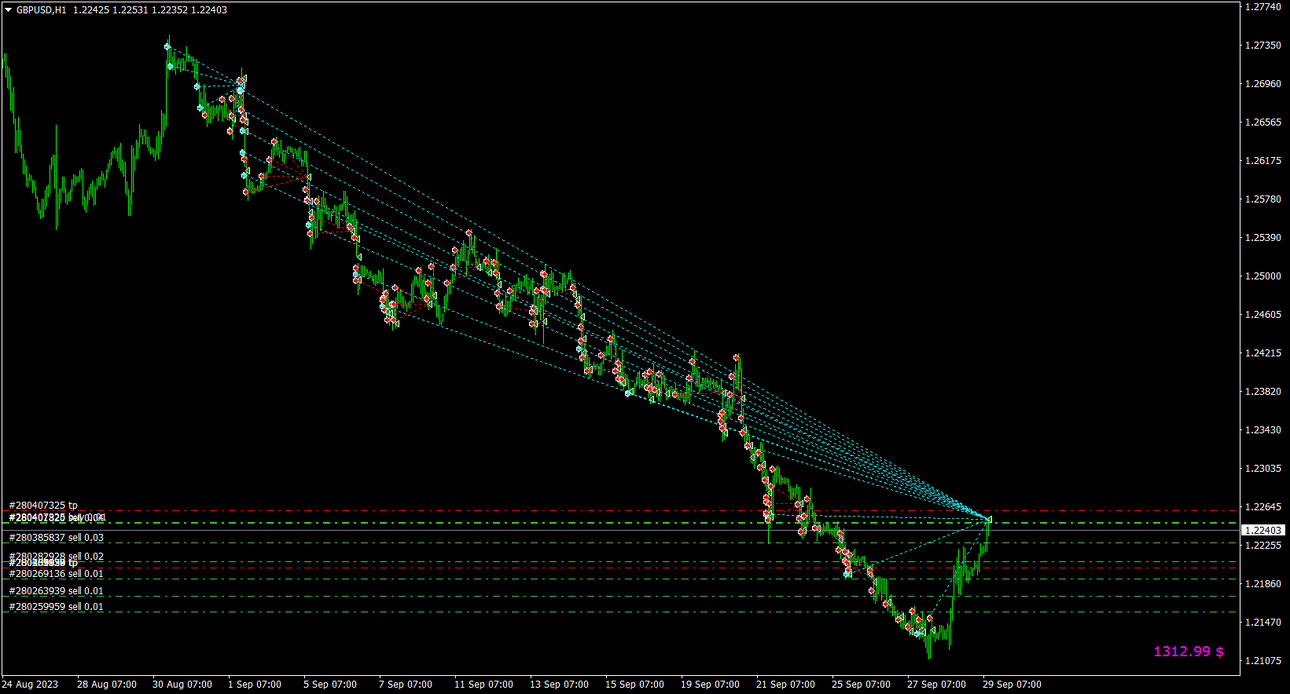The width and height of the screenshot is (1290, 694).
Task: Click the 15 Sep 07:00 time label
Action: (634, 685)
